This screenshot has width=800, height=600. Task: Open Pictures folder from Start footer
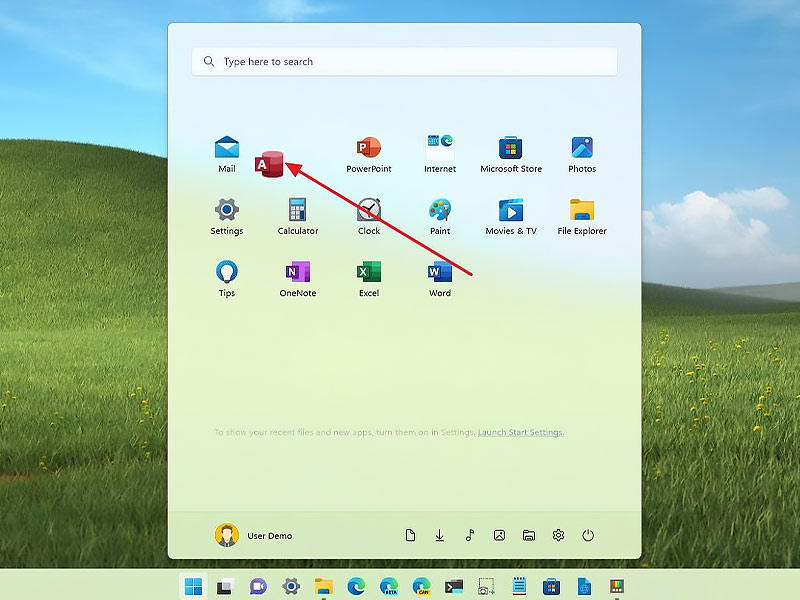[499, 535]
